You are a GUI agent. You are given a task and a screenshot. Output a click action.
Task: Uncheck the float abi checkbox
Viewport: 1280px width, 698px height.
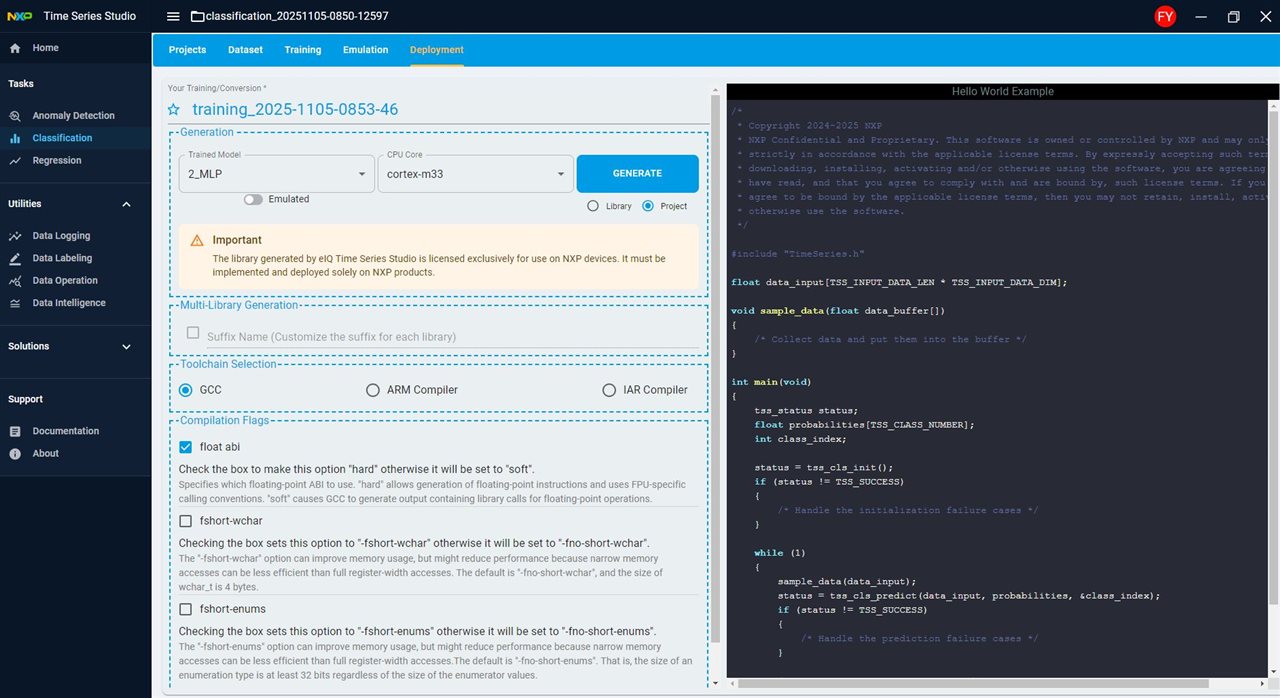click(x=186, y=447)
